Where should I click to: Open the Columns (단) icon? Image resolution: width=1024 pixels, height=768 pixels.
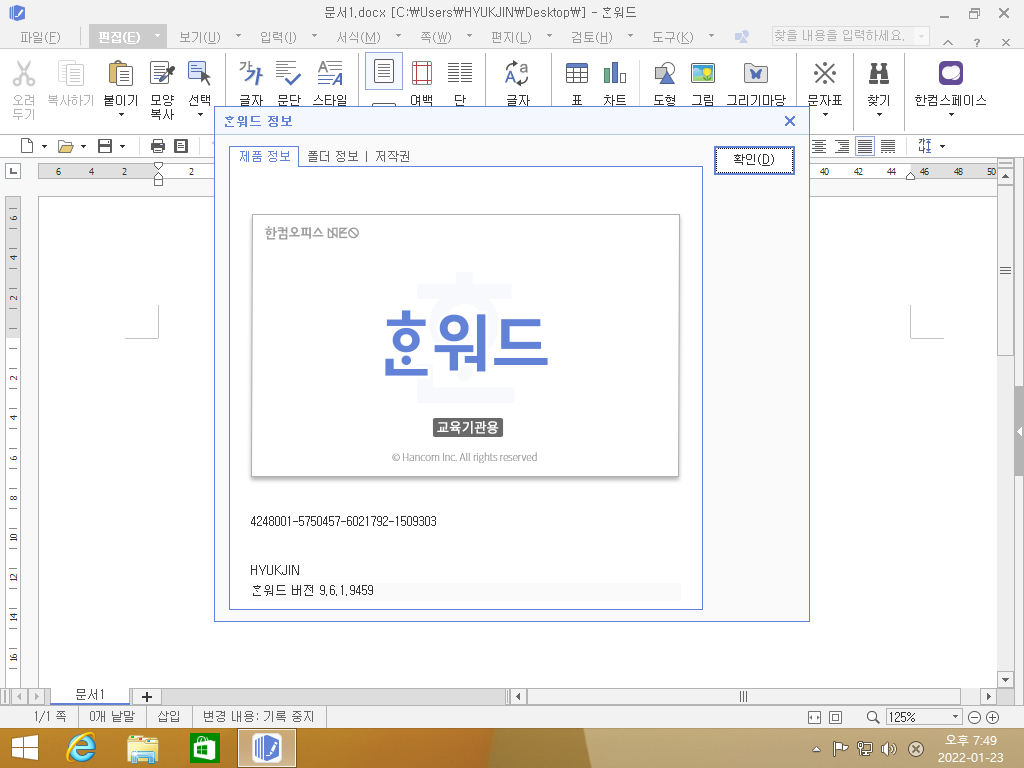(460, 73)
